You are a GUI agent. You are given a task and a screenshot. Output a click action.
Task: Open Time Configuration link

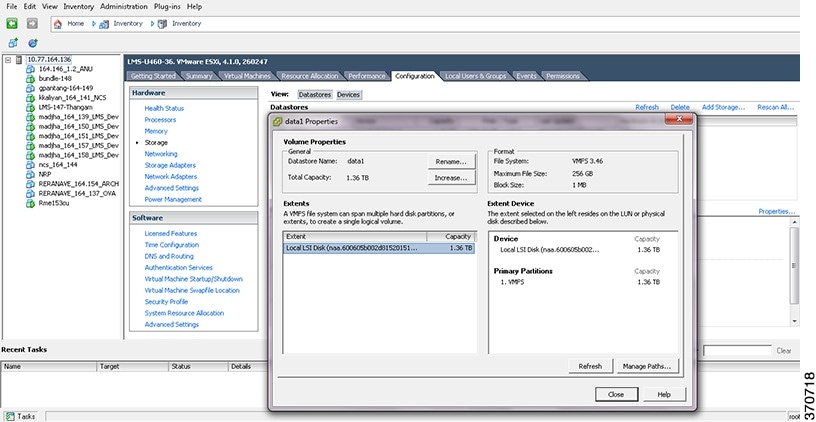[x=172, y=245]
